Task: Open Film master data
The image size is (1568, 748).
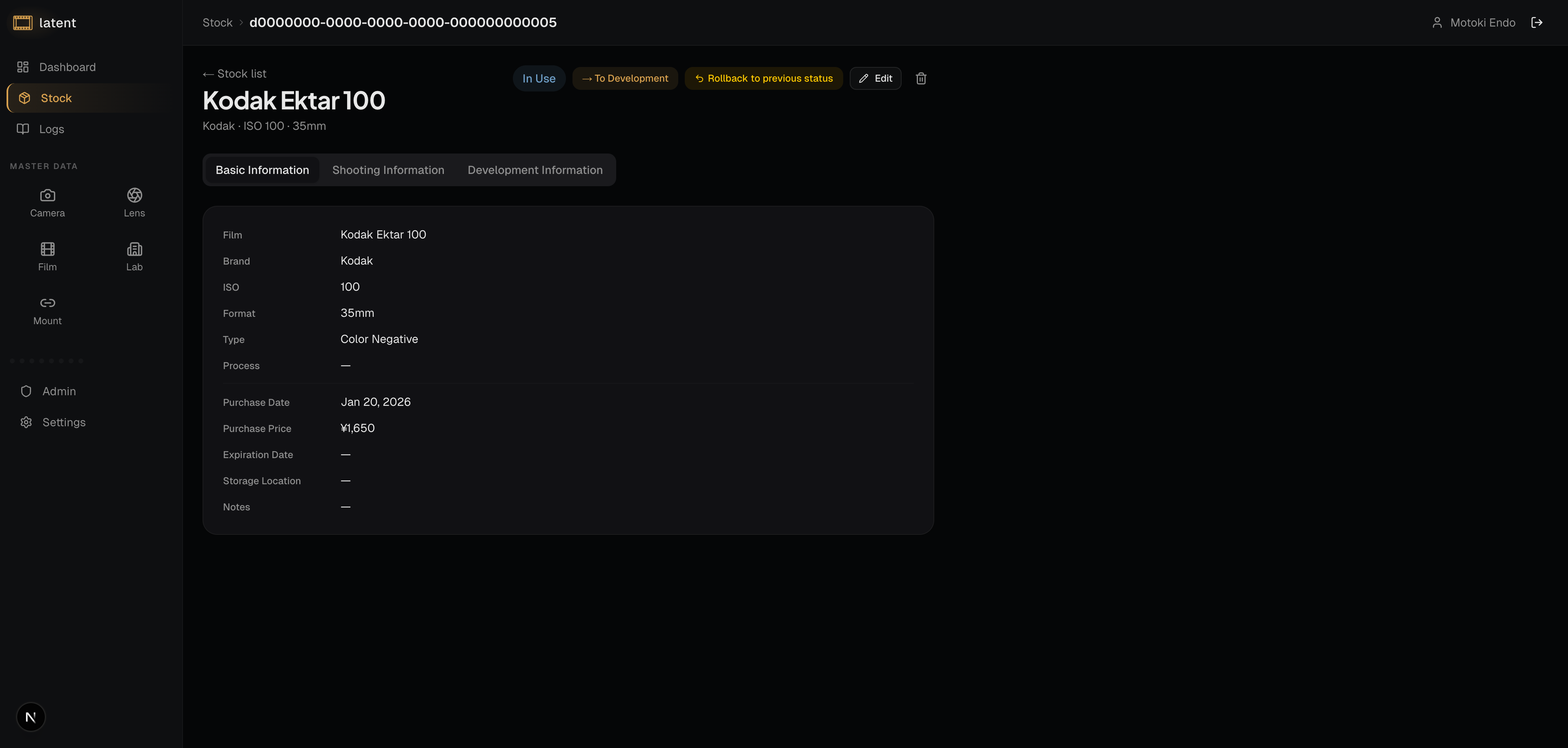Action: (x=47, y=256)
